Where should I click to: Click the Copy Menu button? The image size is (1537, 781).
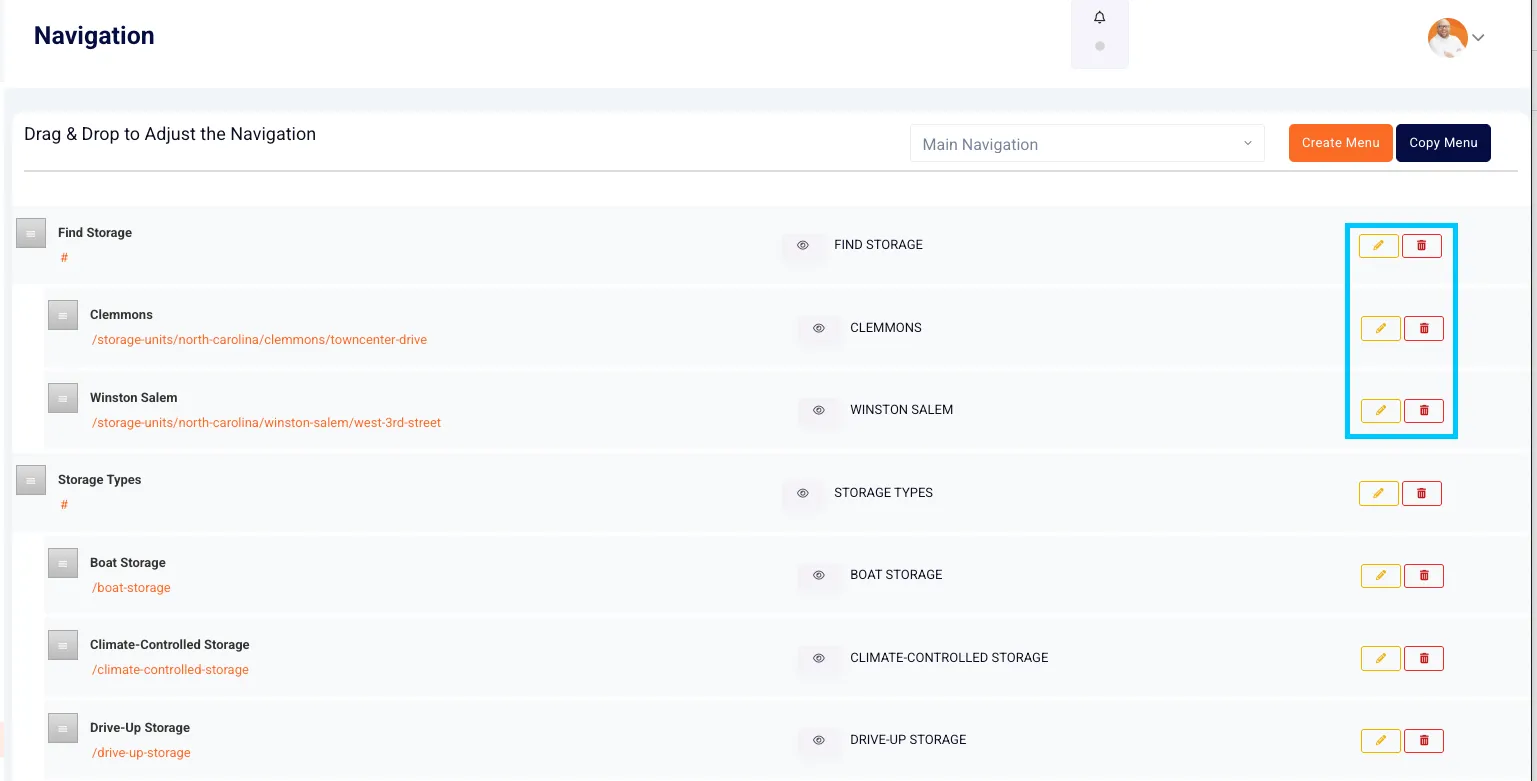pos(1443,143)
